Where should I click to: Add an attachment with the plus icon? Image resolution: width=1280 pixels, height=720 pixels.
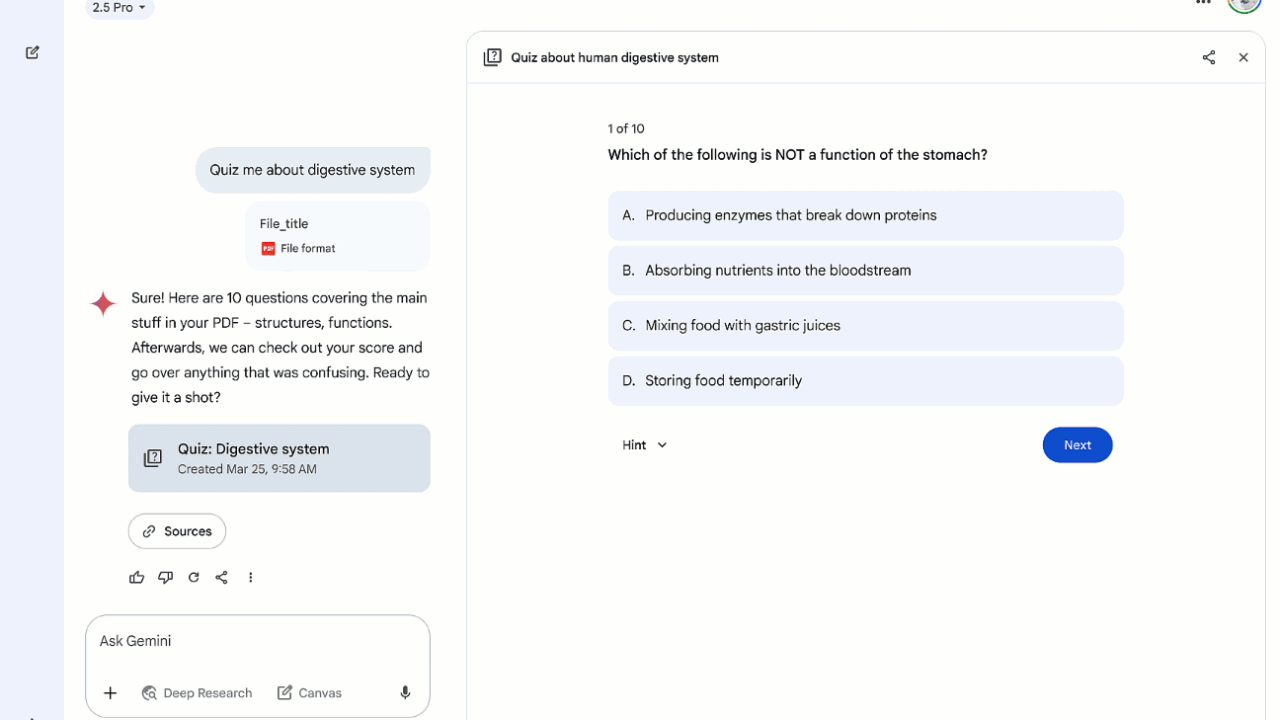tap(110, 693)
